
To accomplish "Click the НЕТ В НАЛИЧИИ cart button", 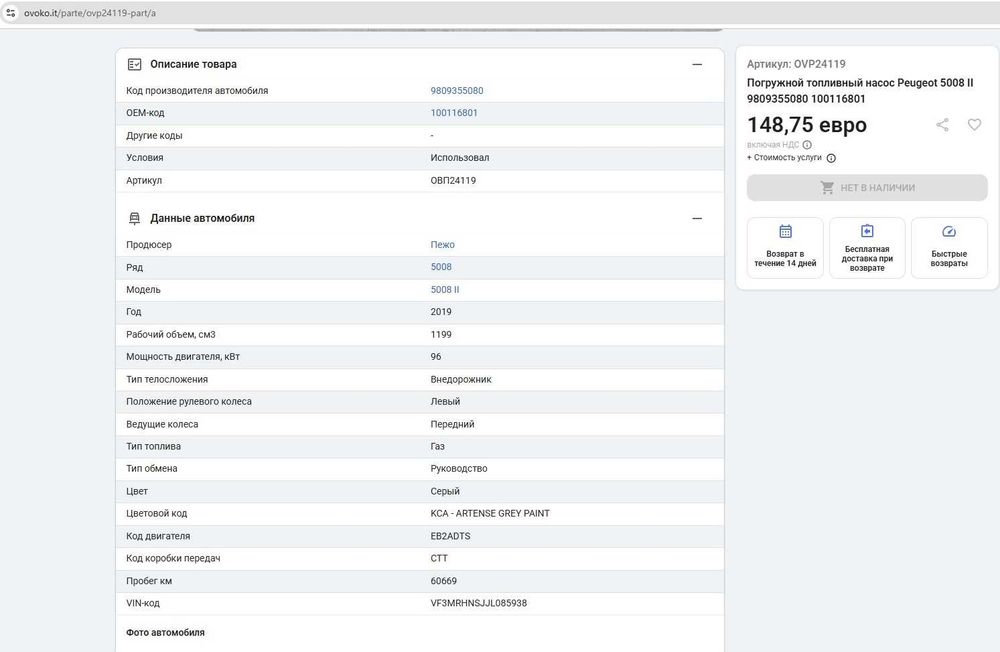I will point(867,188).
